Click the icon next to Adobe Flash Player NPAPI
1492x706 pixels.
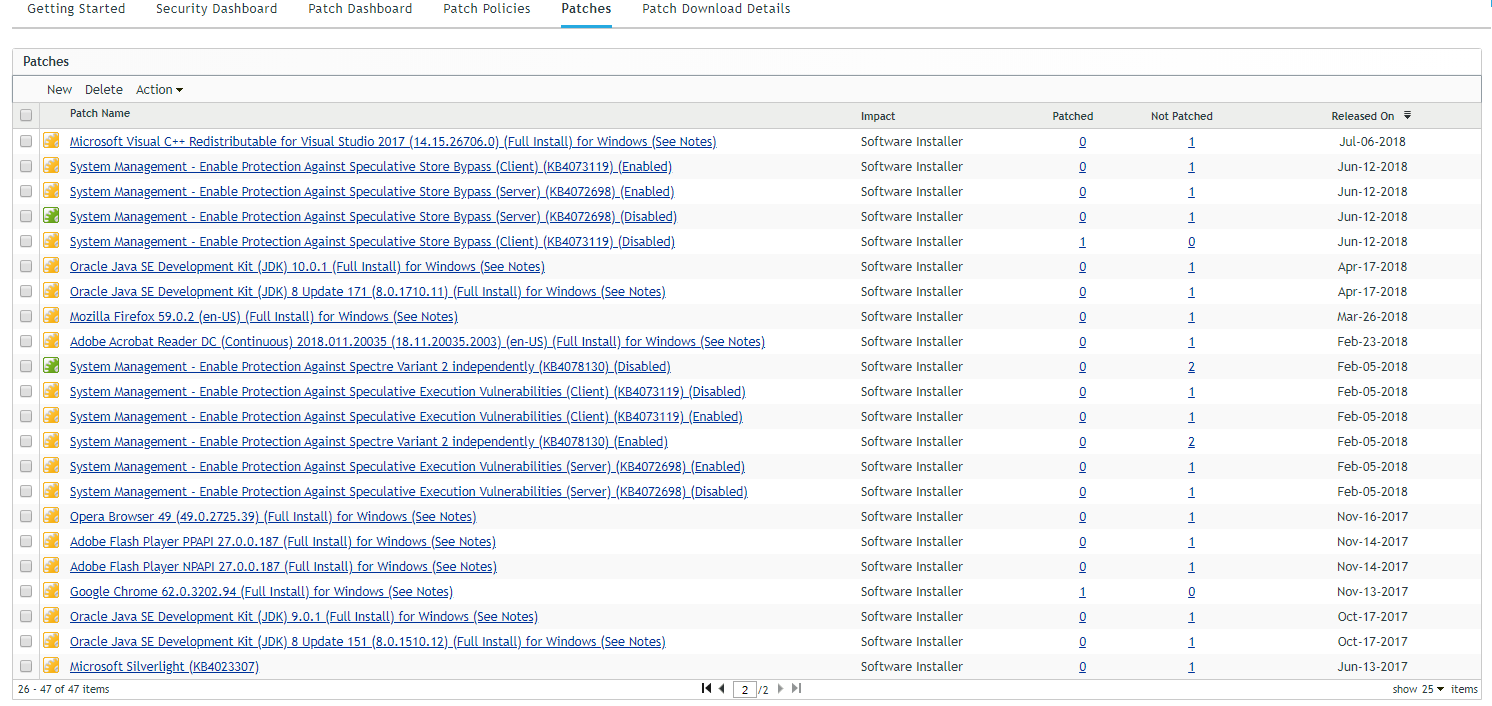point(51,566)
